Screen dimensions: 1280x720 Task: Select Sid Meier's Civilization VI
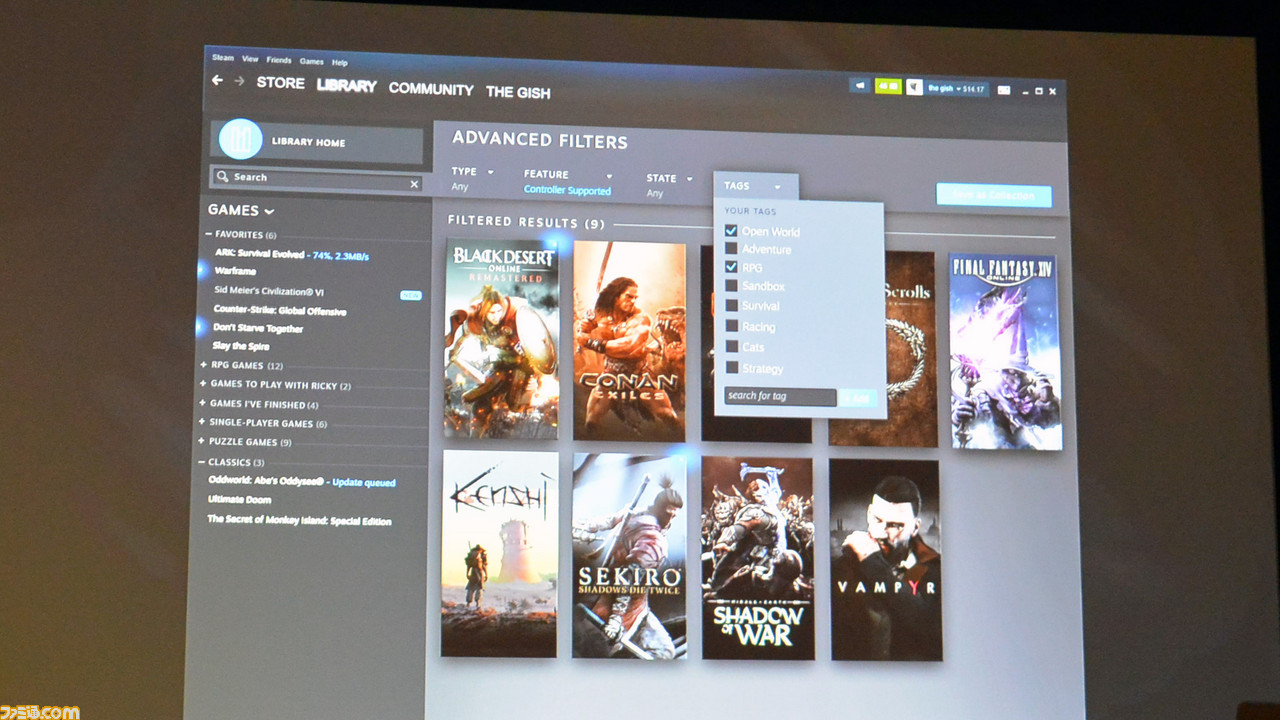[268, 291]
